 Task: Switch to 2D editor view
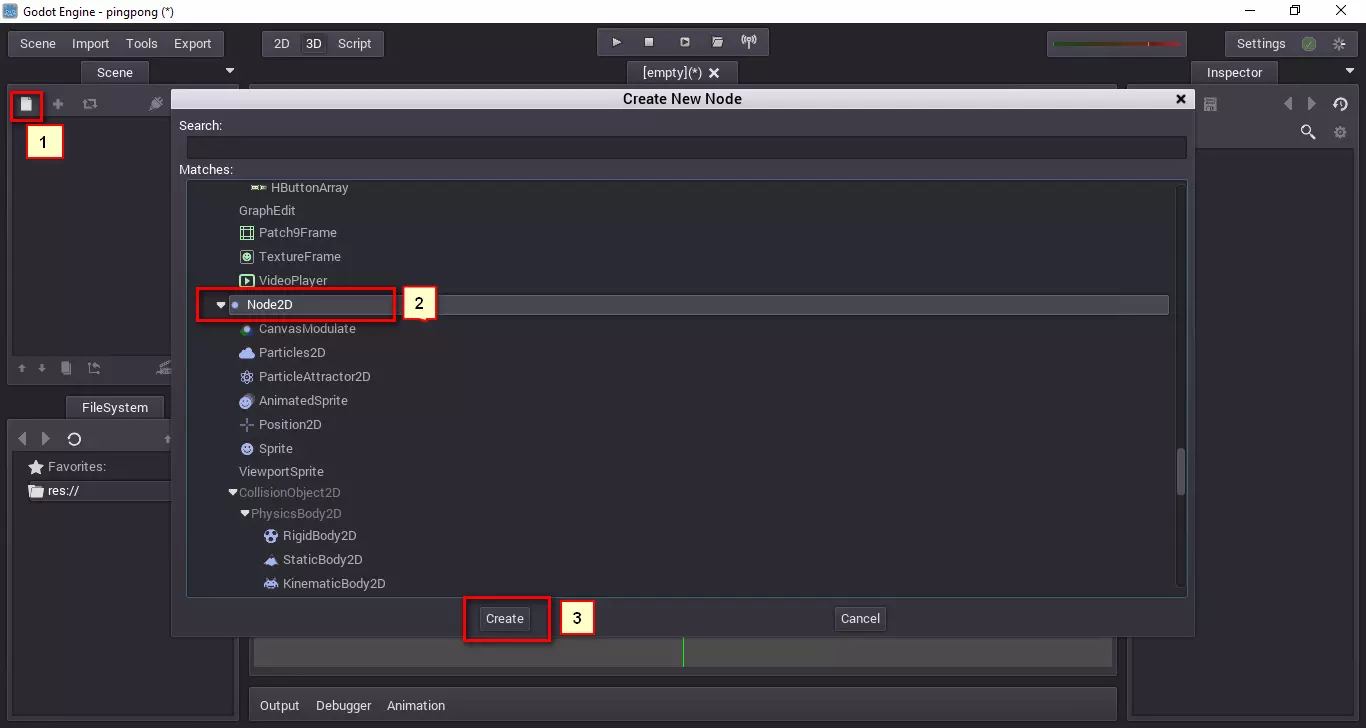point(282,44)
